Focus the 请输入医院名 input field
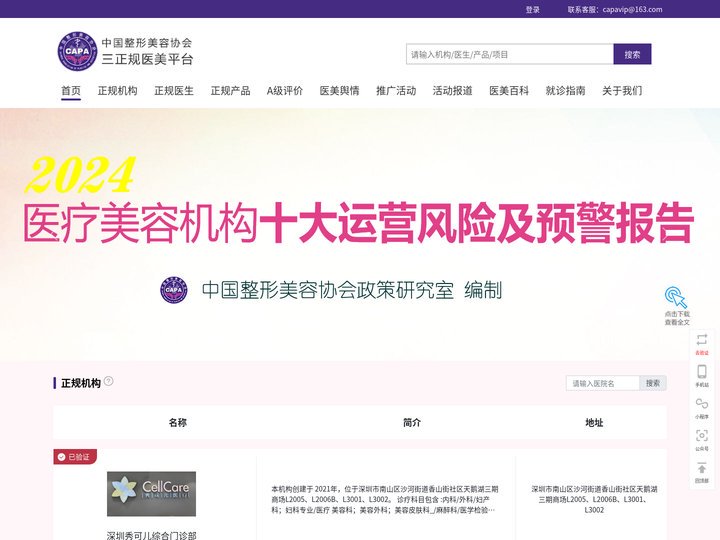This screenshot has width=720, height=540. pyautogui.click(x=602, y=383)
